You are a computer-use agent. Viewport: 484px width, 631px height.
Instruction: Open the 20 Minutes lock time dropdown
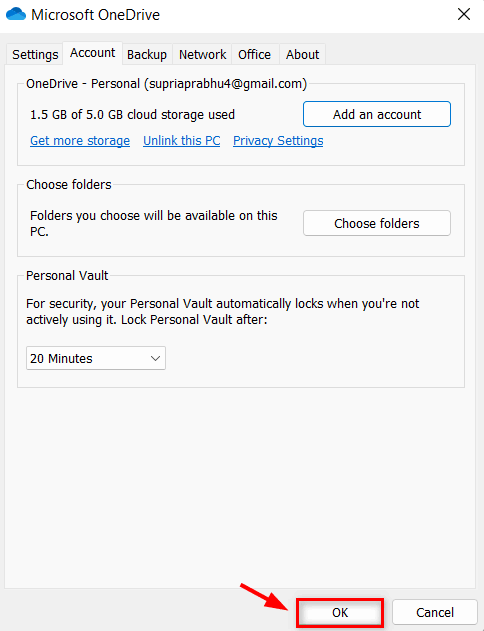[x=96, y=358]
